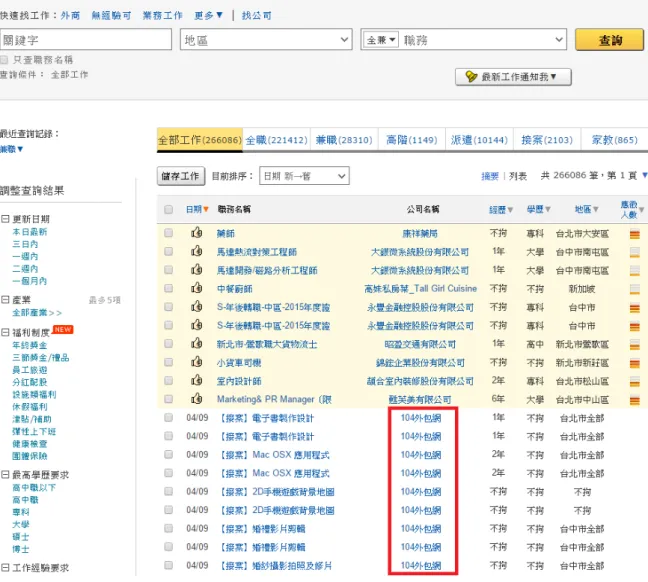Click the 儲存工作 button

click(181, 176)
